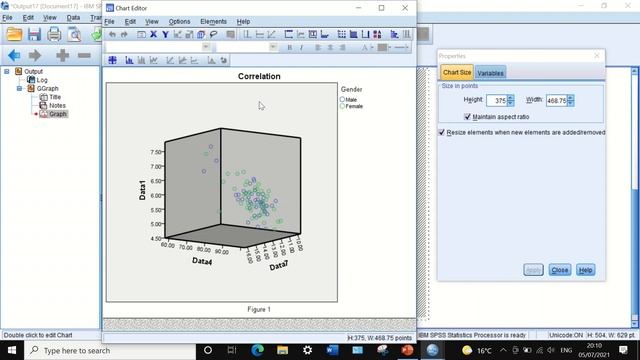Viewport: 640px width, 360px height.
Task: Click the 3D rotate toolbar icon
Action: [201, 35]
